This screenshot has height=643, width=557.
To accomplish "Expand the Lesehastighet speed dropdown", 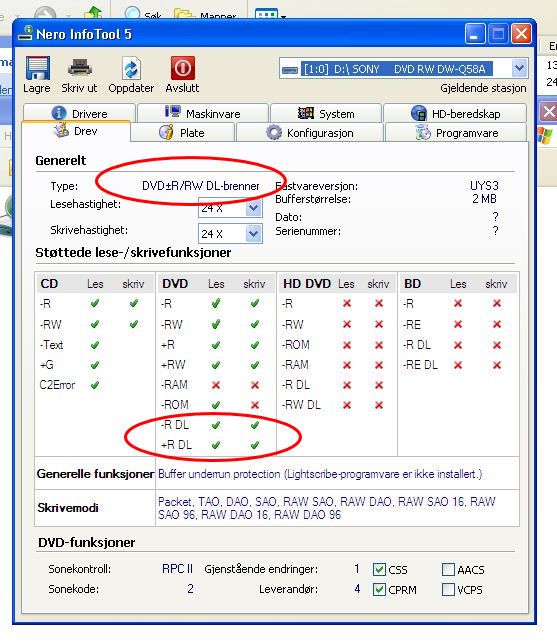I will (x=253, y=208).
